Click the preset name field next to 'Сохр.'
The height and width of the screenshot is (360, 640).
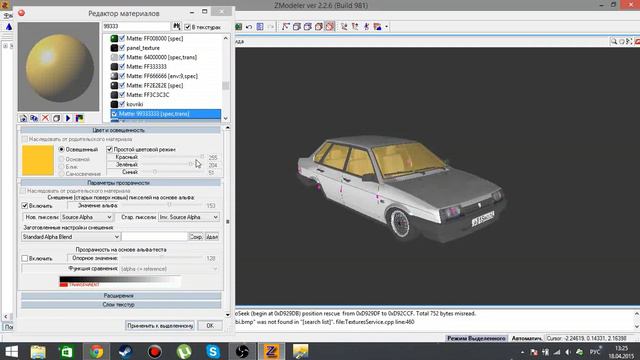click(x=155, y=237)
